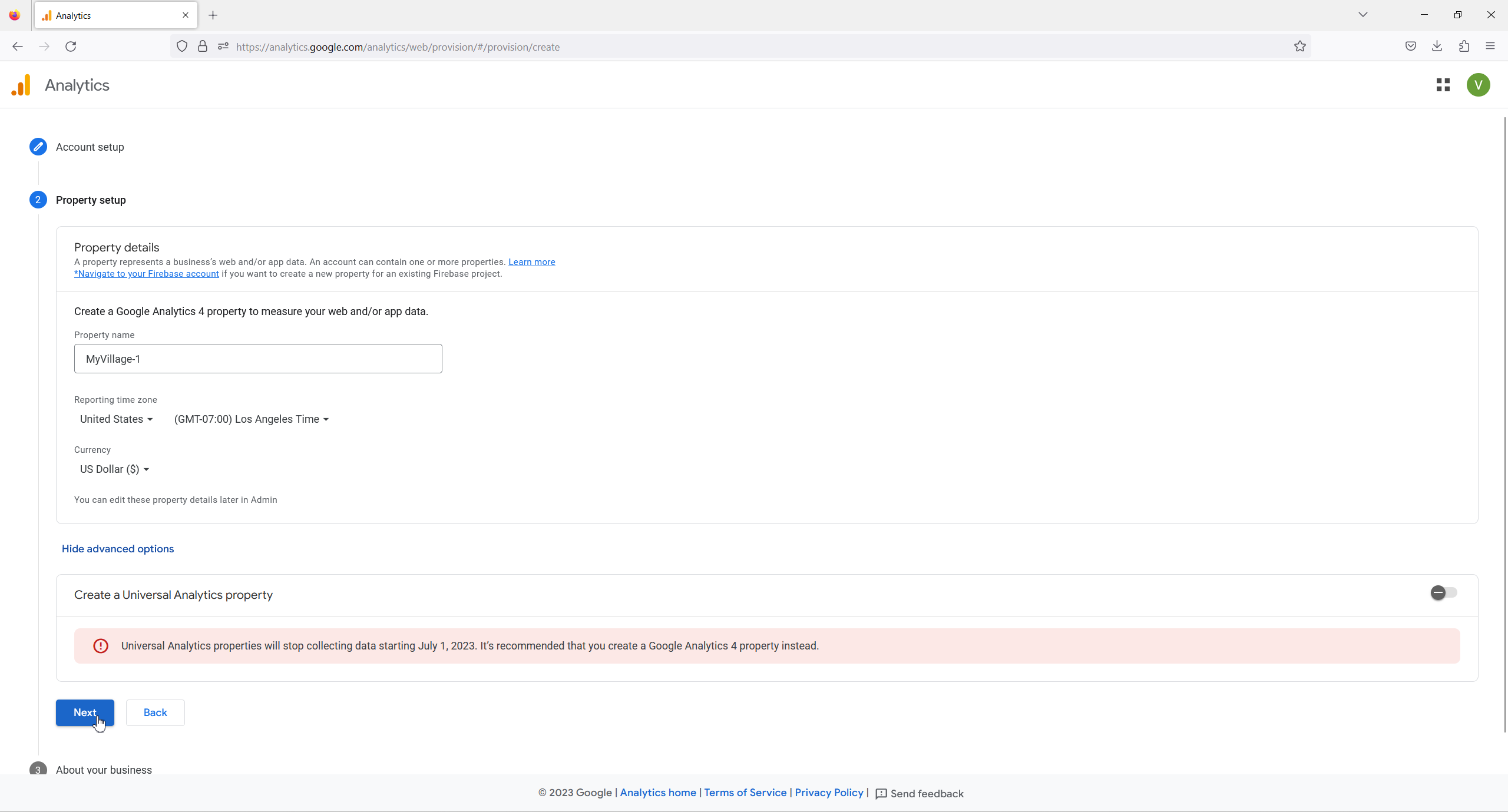The image size is (1508, 812).
Task: Click the Property name input field
Action: tap(258, 359)
